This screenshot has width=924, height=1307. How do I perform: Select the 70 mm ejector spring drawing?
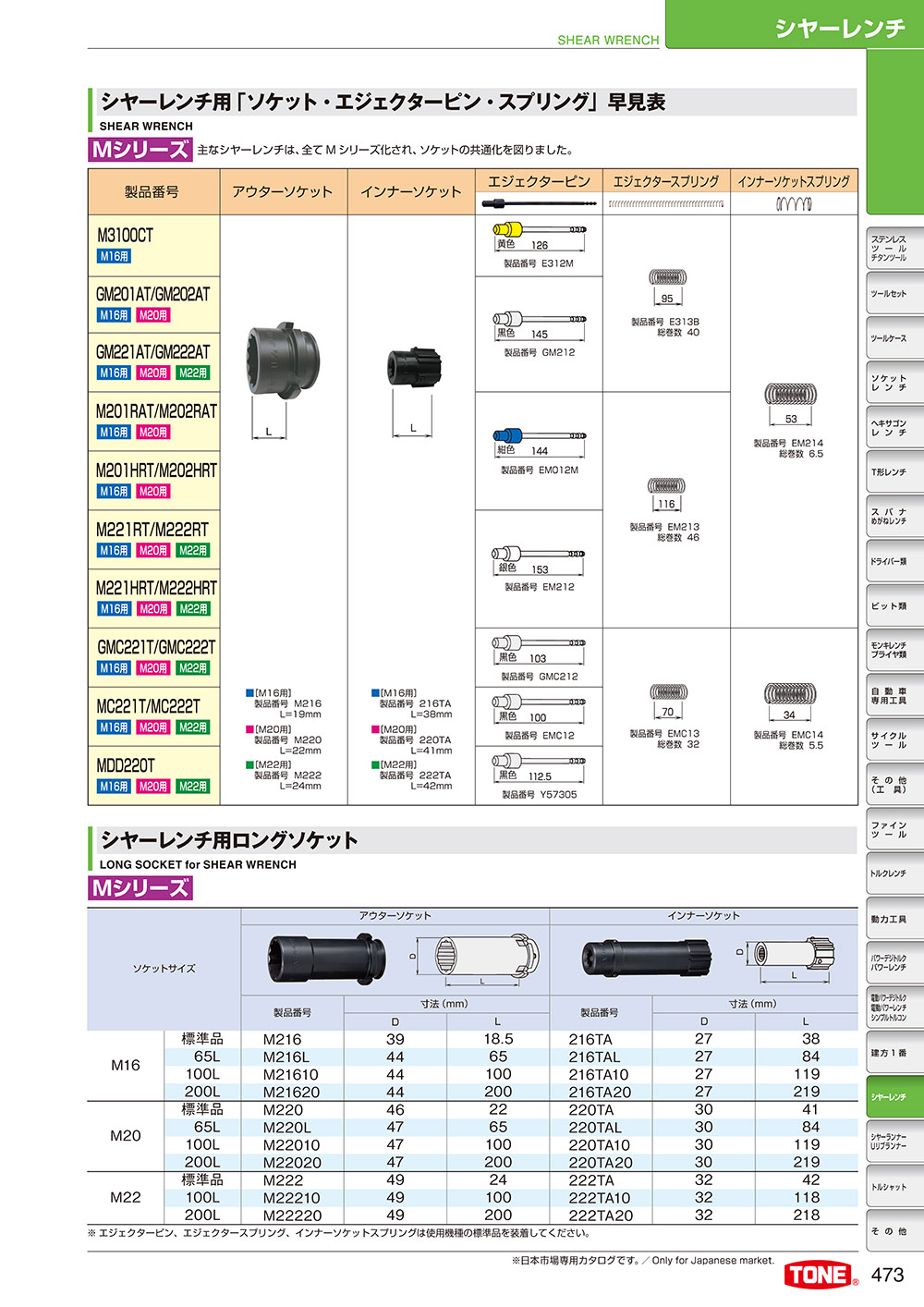667,692
